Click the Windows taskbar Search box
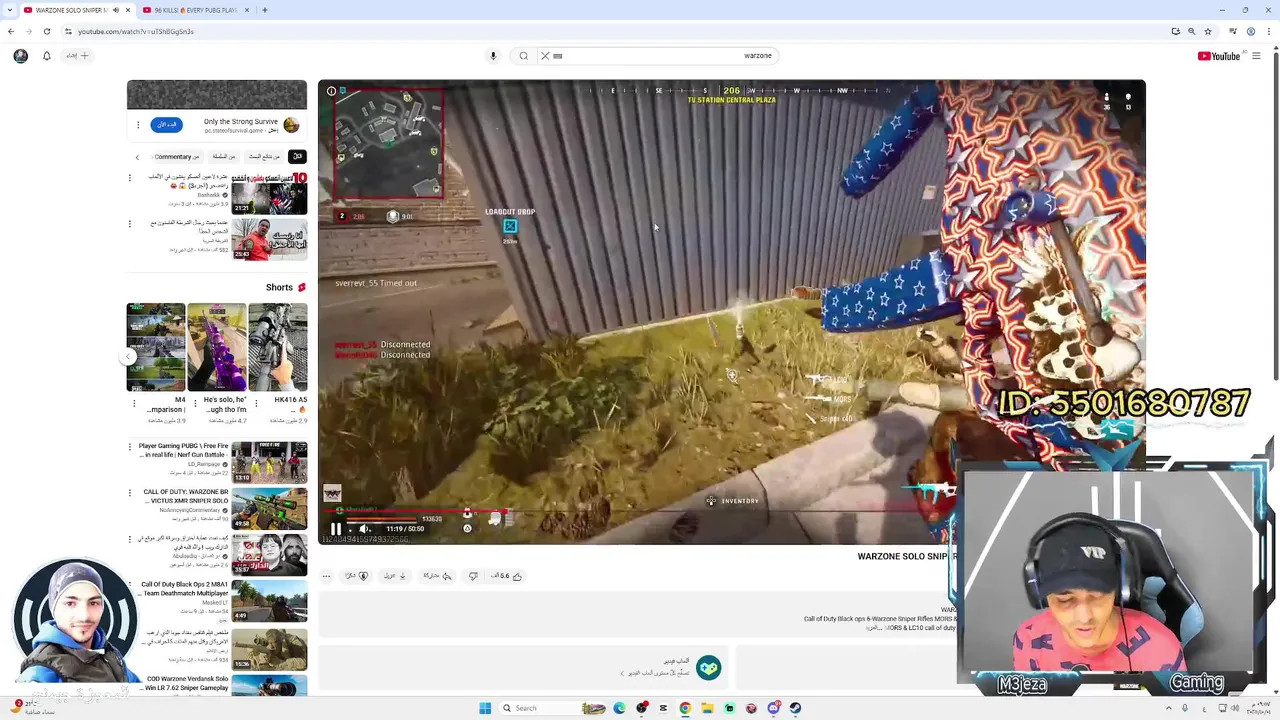 (552, 708)
